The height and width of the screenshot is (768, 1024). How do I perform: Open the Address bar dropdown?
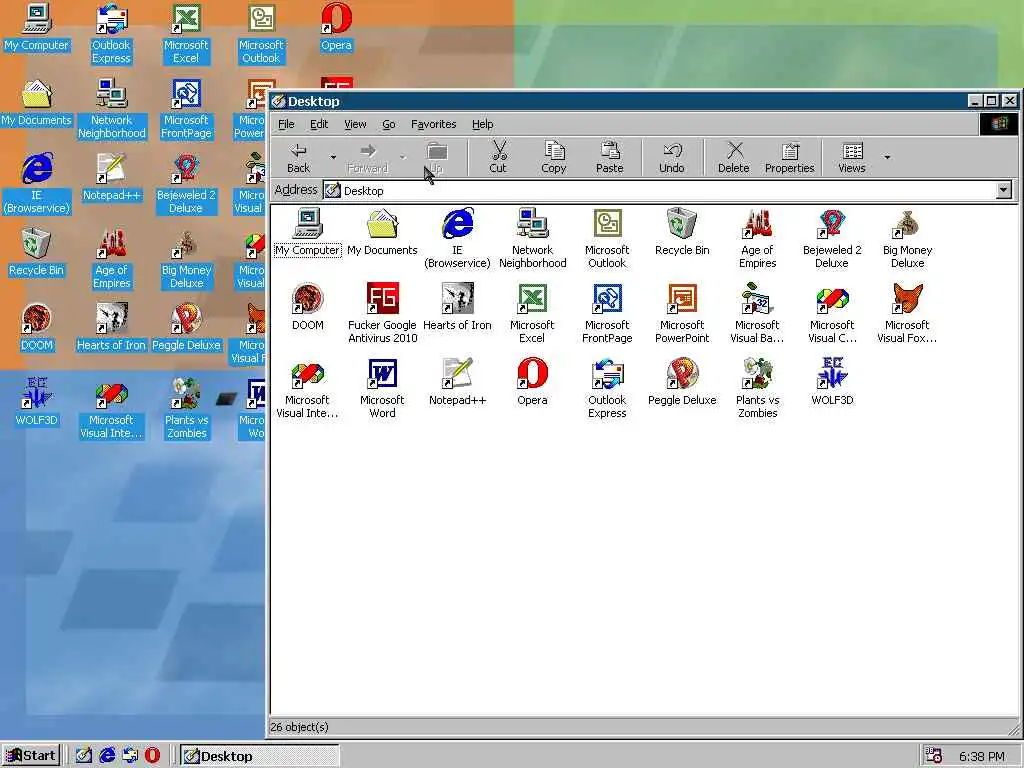[x=1004, y=190]
